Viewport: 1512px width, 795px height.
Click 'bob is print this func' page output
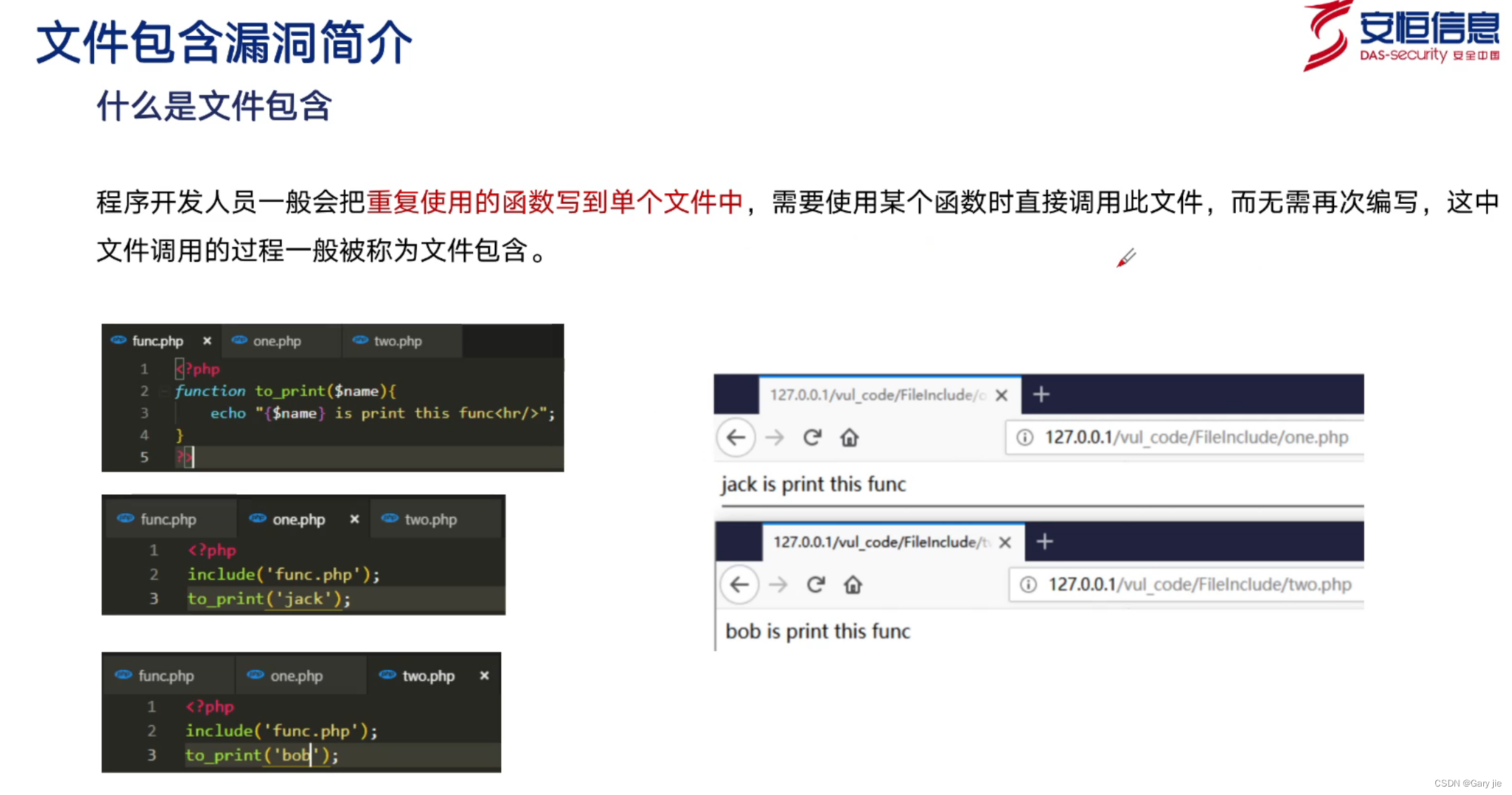coord(818,631)
